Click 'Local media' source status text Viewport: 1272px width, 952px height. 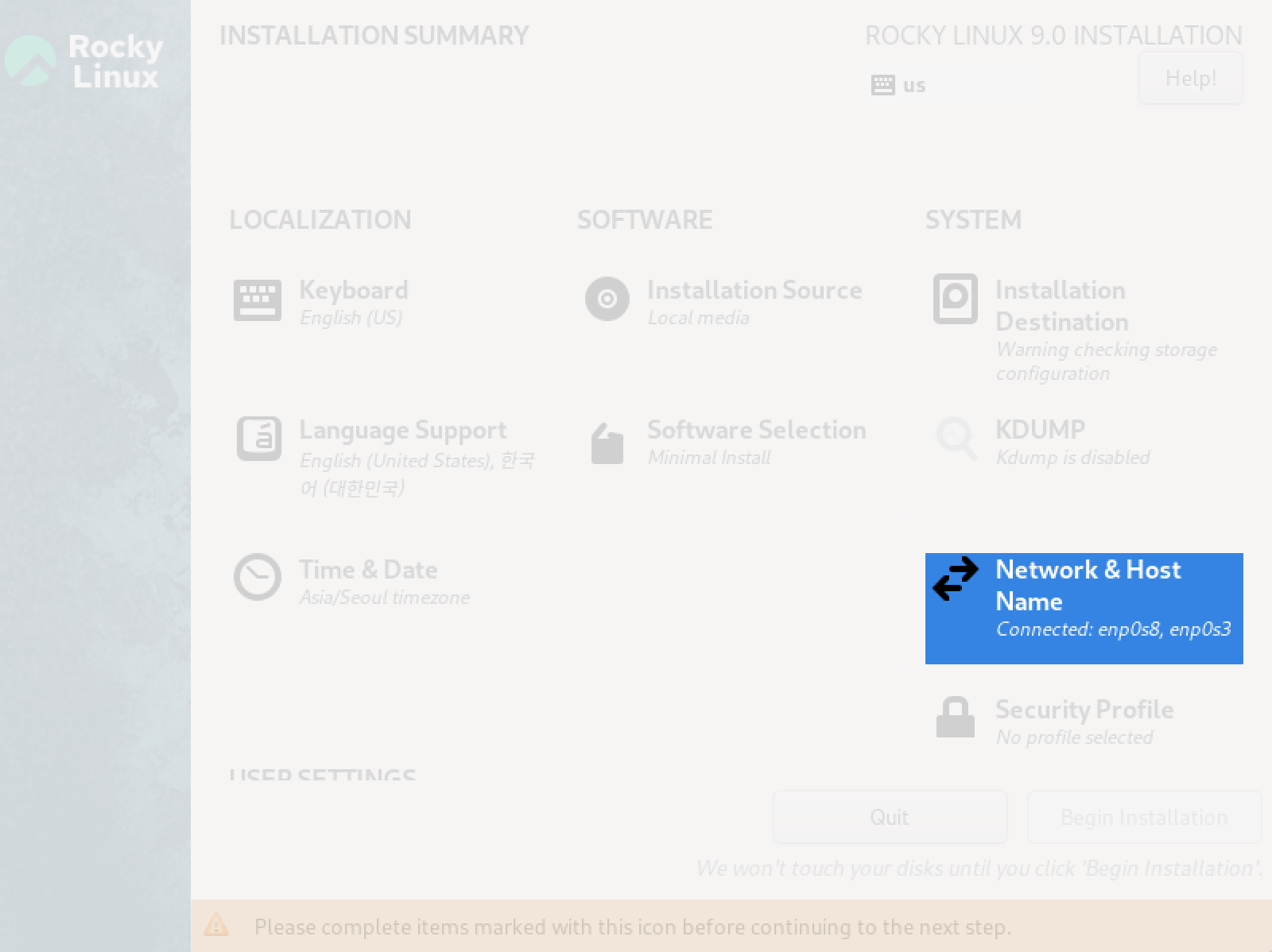coord(698,318)
